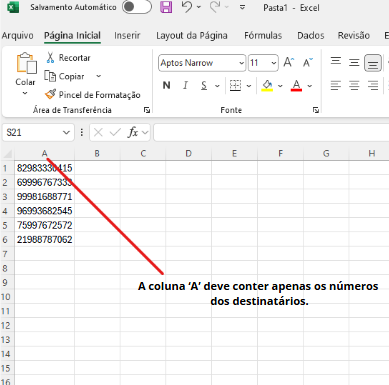389x385 pixels.
Task: Open the Dados tab
Action: (311, 35)
